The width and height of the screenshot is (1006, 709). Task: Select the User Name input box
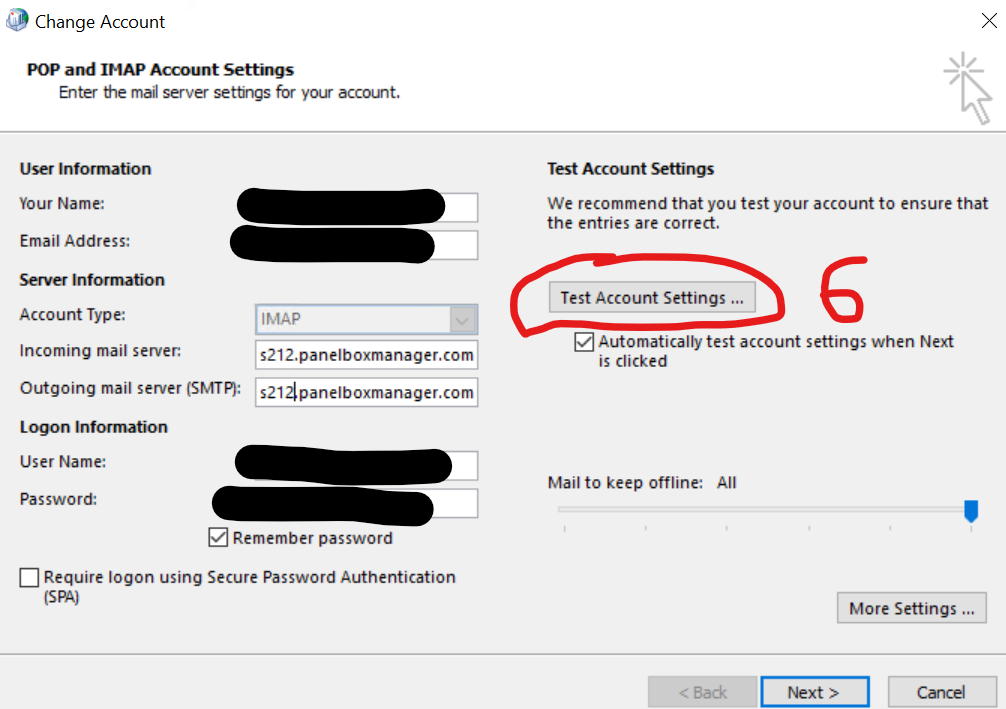tap(463, 465)
